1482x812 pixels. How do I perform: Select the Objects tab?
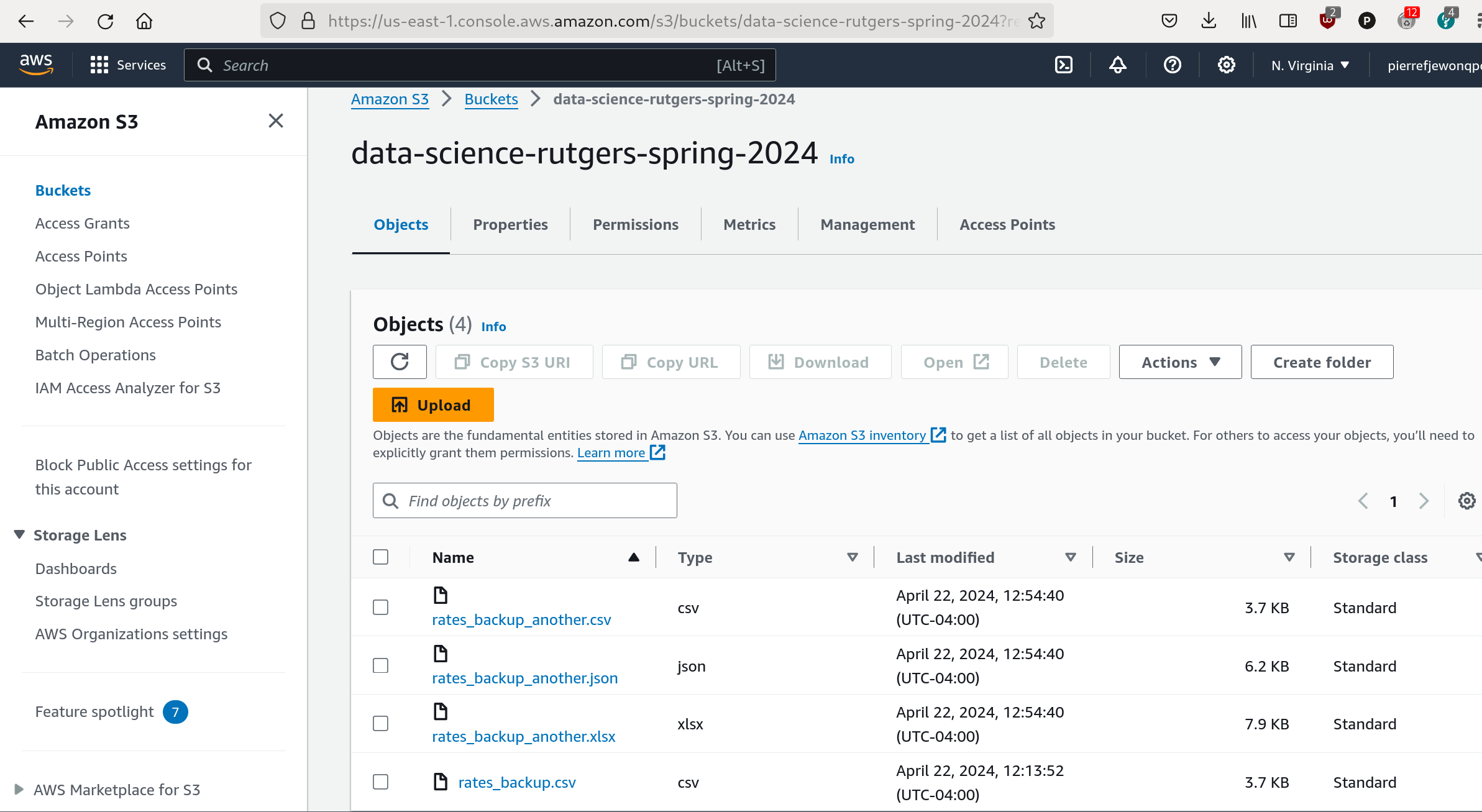point(401,224)
